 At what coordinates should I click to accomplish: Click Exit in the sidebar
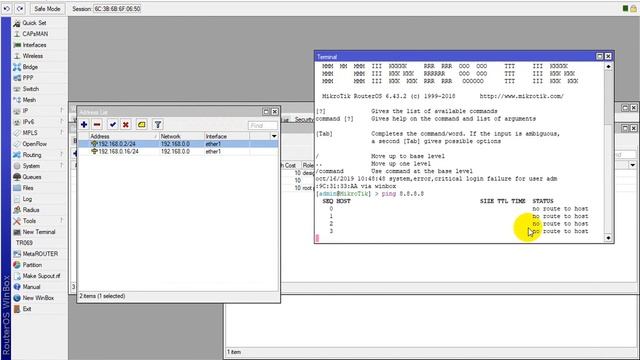(27, 309)
